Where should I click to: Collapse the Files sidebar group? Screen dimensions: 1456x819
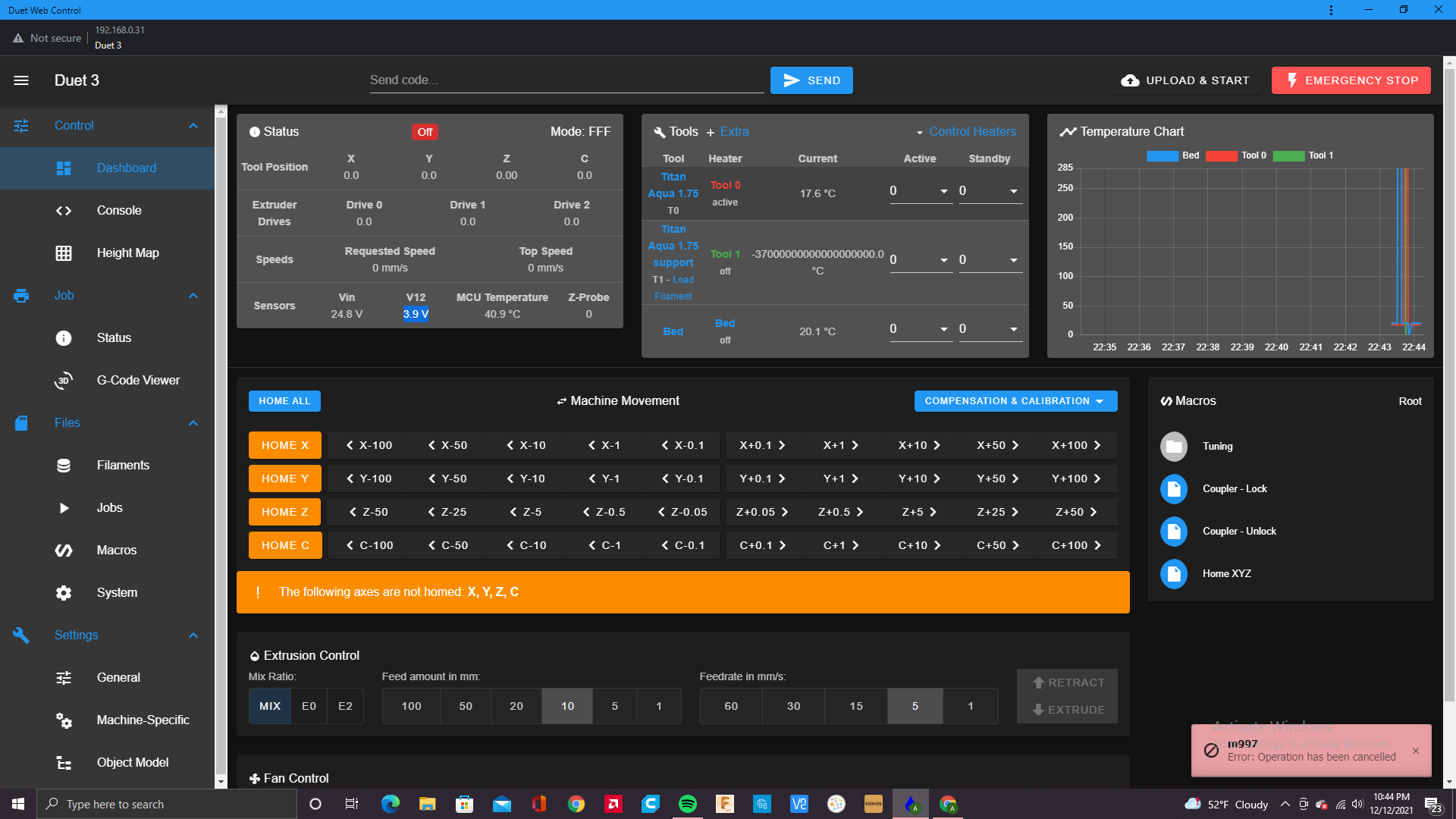193,423
